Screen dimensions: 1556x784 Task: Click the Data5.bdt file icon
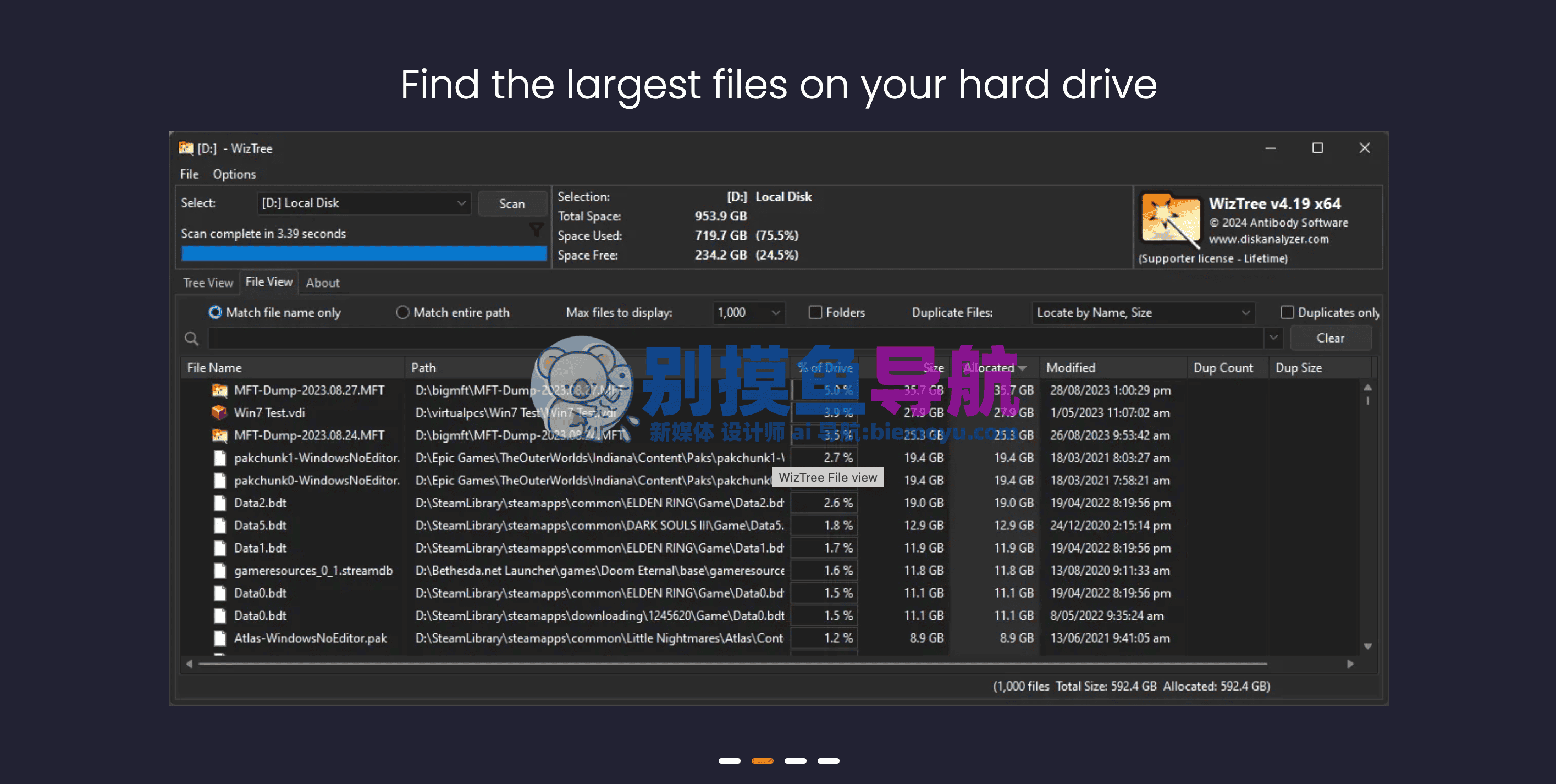tap(220, 526)
